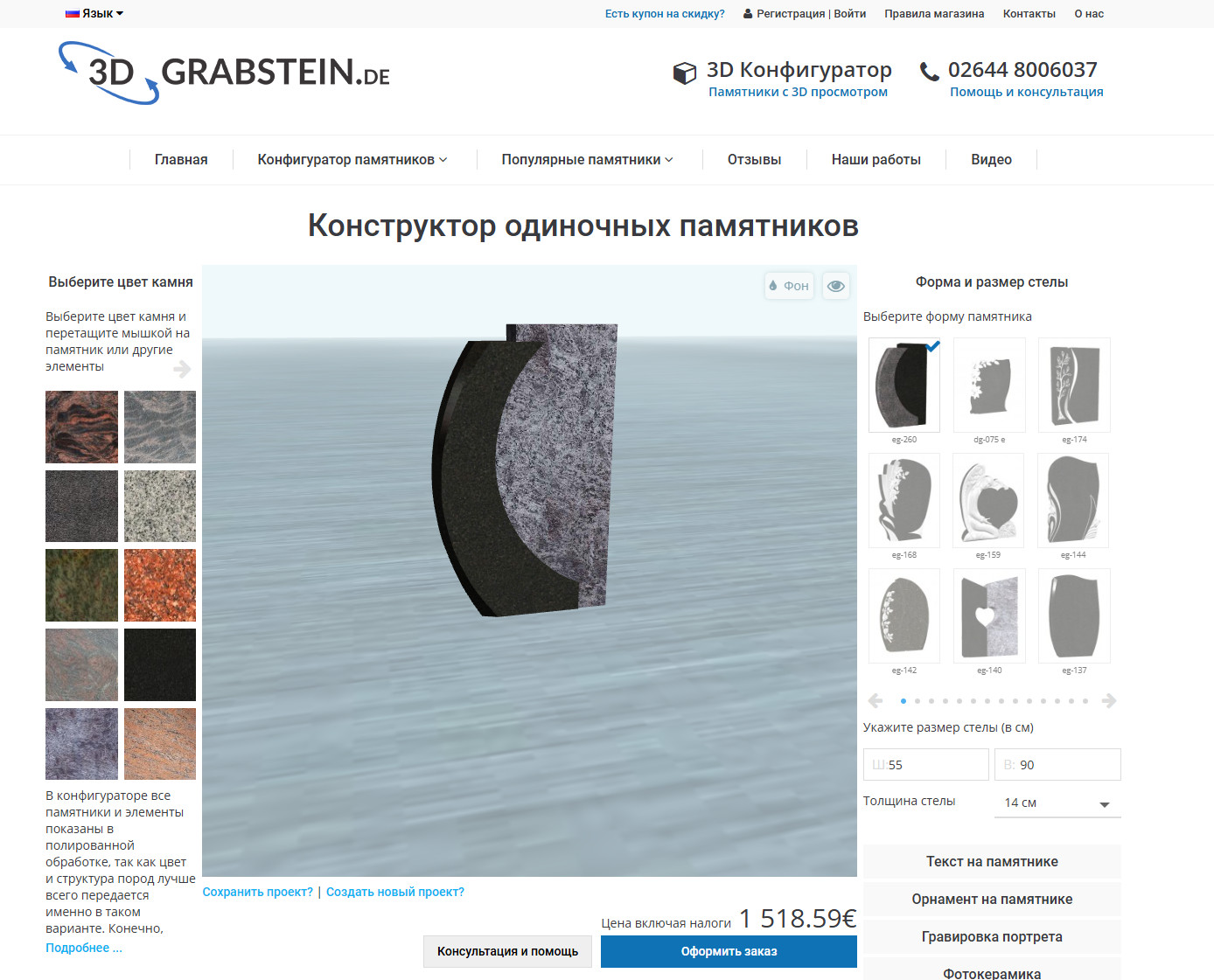
Task: Click the phone icon next to 02644 8006037
Action: (927, 72)
